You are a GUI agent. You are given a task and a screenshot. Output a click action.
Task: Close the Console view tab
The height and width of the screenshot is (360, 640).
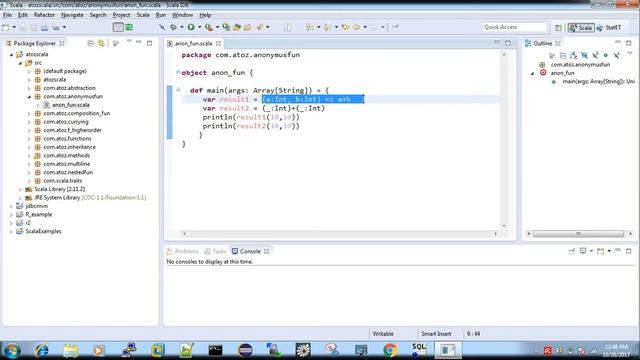coord(267,251)
